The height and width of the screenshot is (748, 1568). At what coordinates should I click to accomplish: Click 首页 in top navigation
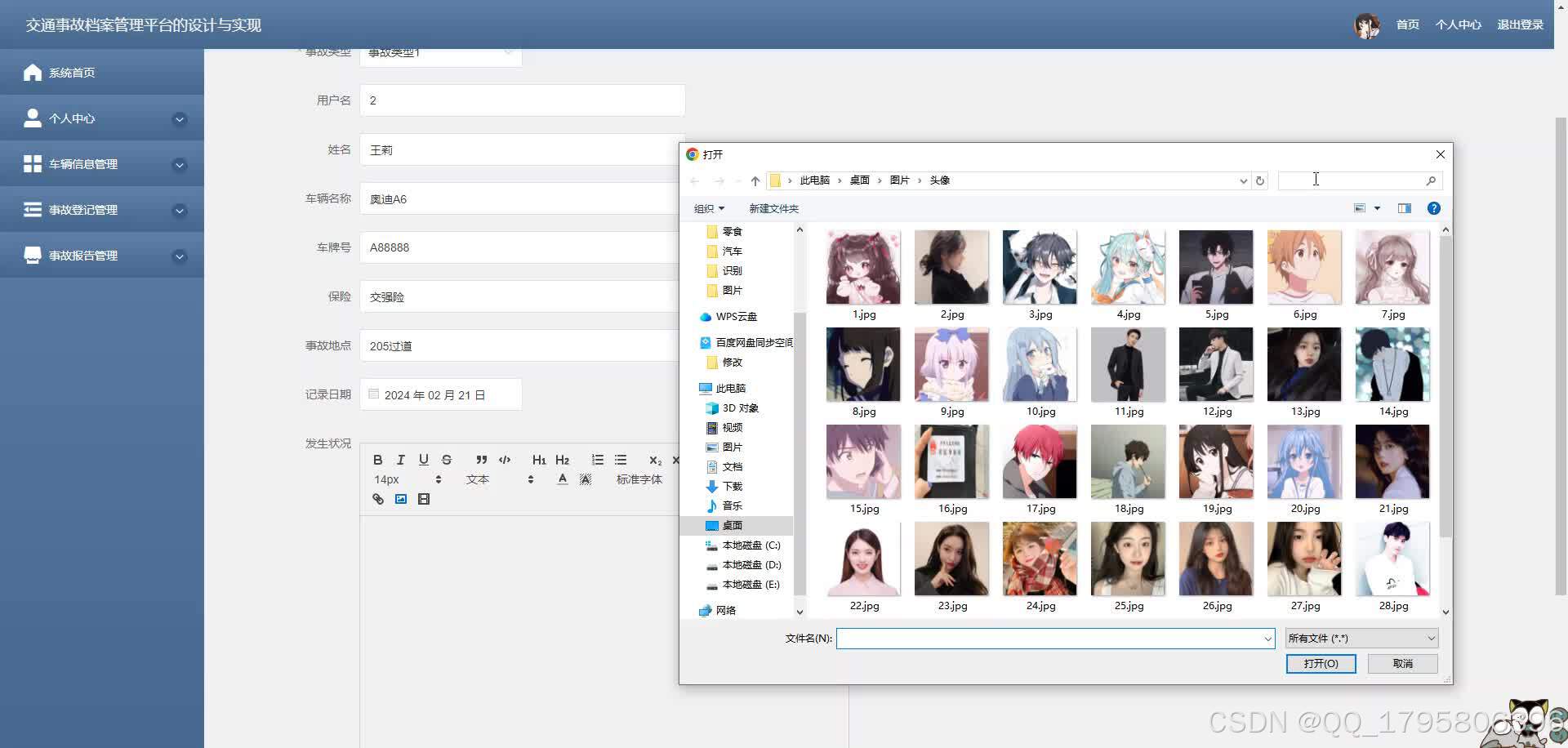coord(1407,24)
